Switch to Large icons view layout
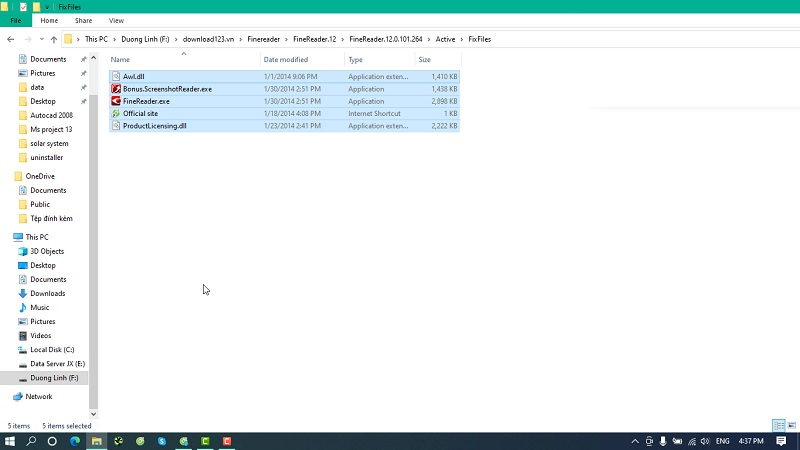Viewport: 800px width, 450px height. click(792, 425)
